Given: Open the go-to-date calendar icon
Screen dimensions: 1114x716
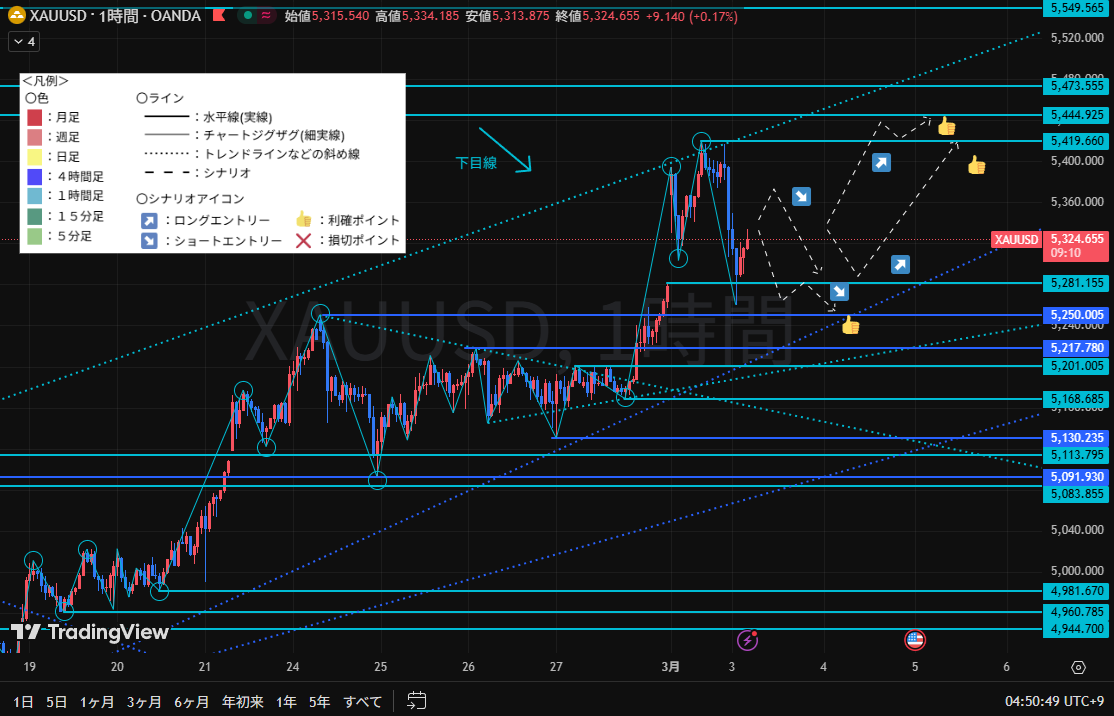Looking at the screenshot, I should (x=417, y=701).
